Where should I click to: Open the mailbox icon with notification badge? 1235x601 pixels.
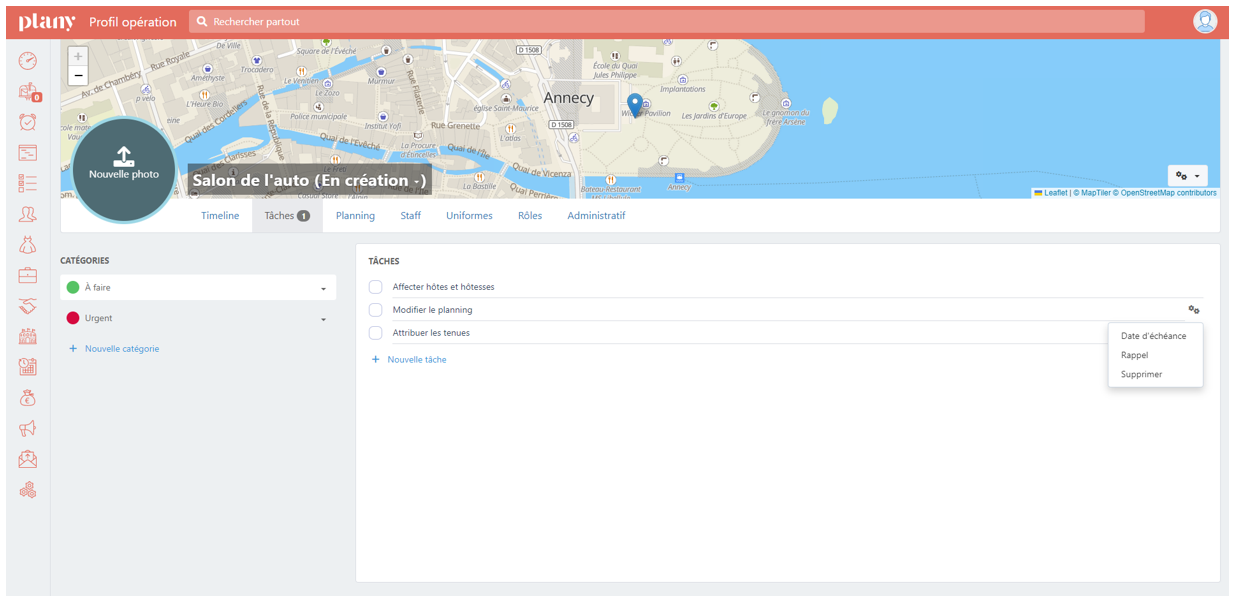click(x=28, y=92)
